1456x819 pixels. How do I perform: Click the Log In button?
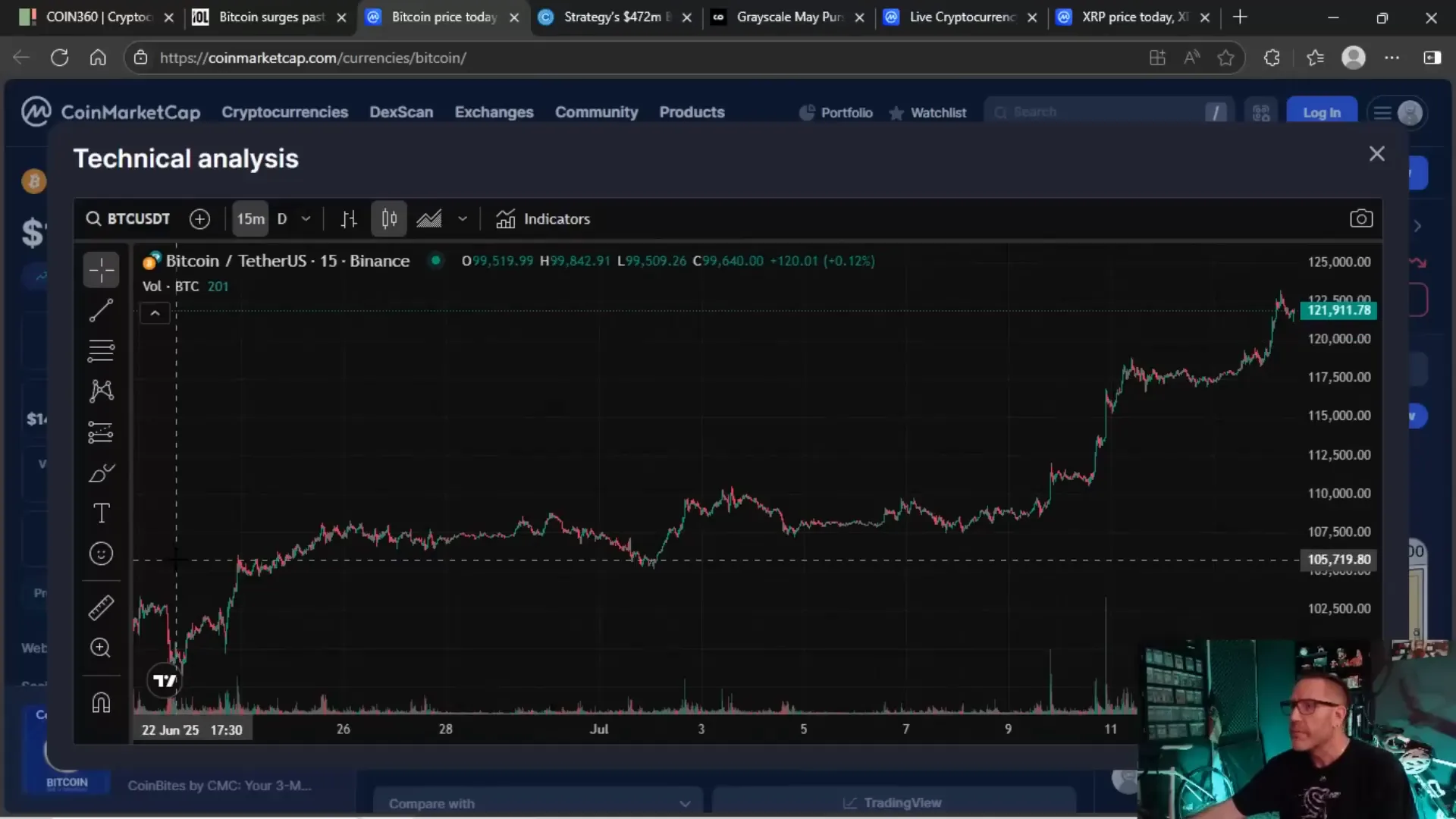[1322, 113]
